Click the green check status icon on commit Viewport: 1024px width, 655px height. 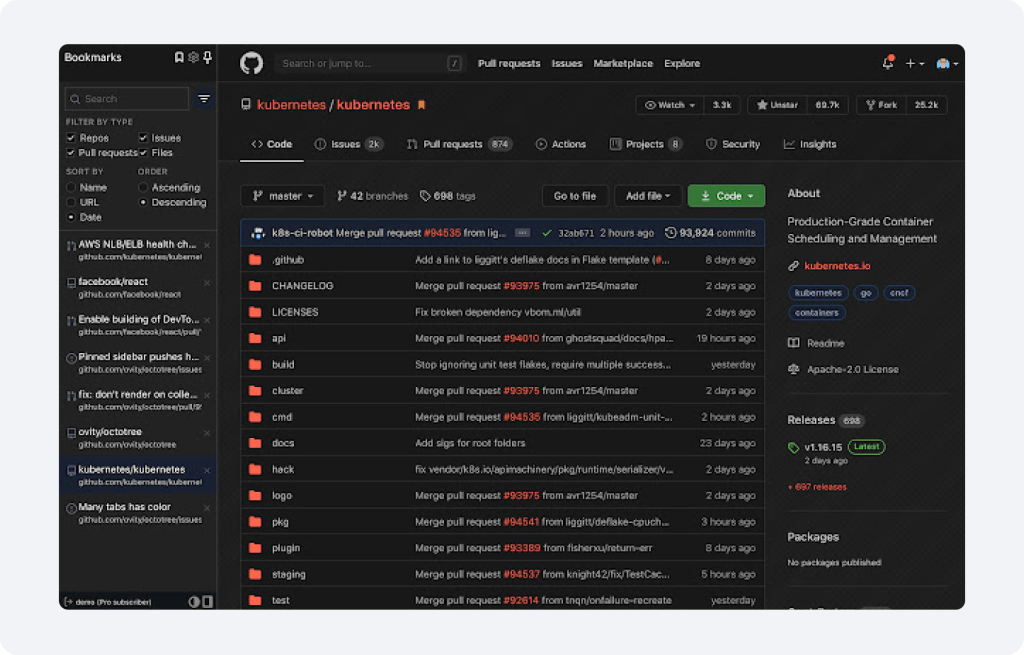(547, 232)
